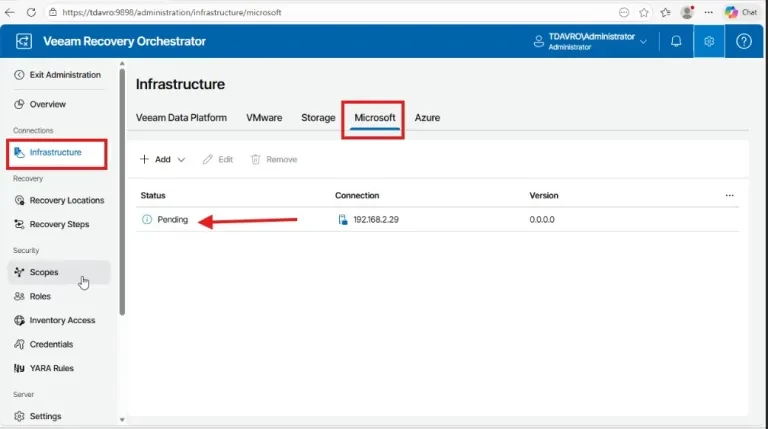The image size is (768, 429).
Task: Click the Veeam Recovery Orchestrator logo icon
Action: 24,41
